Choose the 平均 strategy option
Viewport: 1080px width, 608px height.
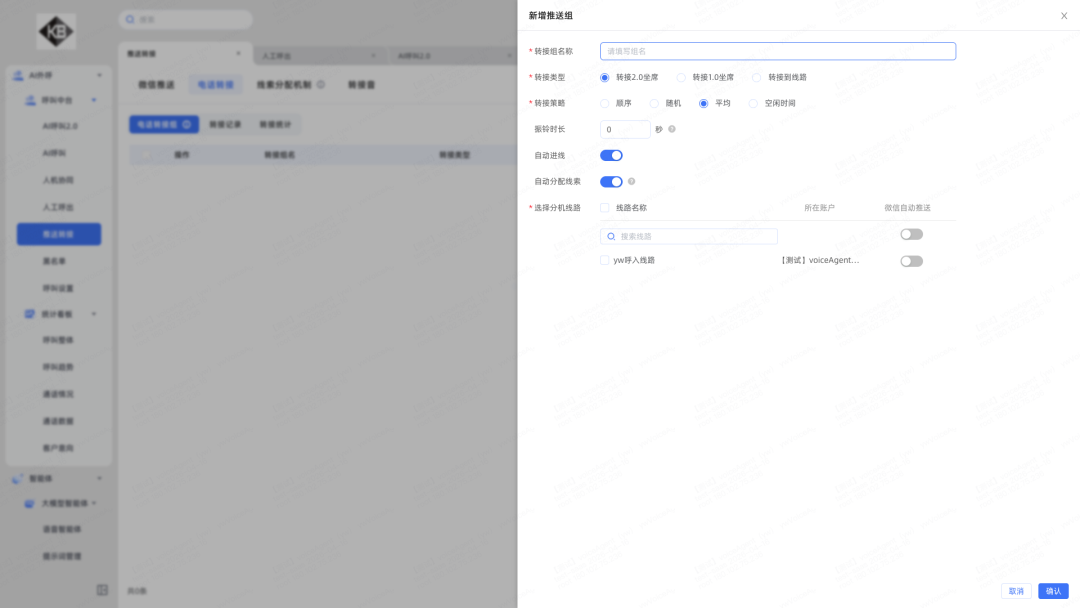point(704,103)
